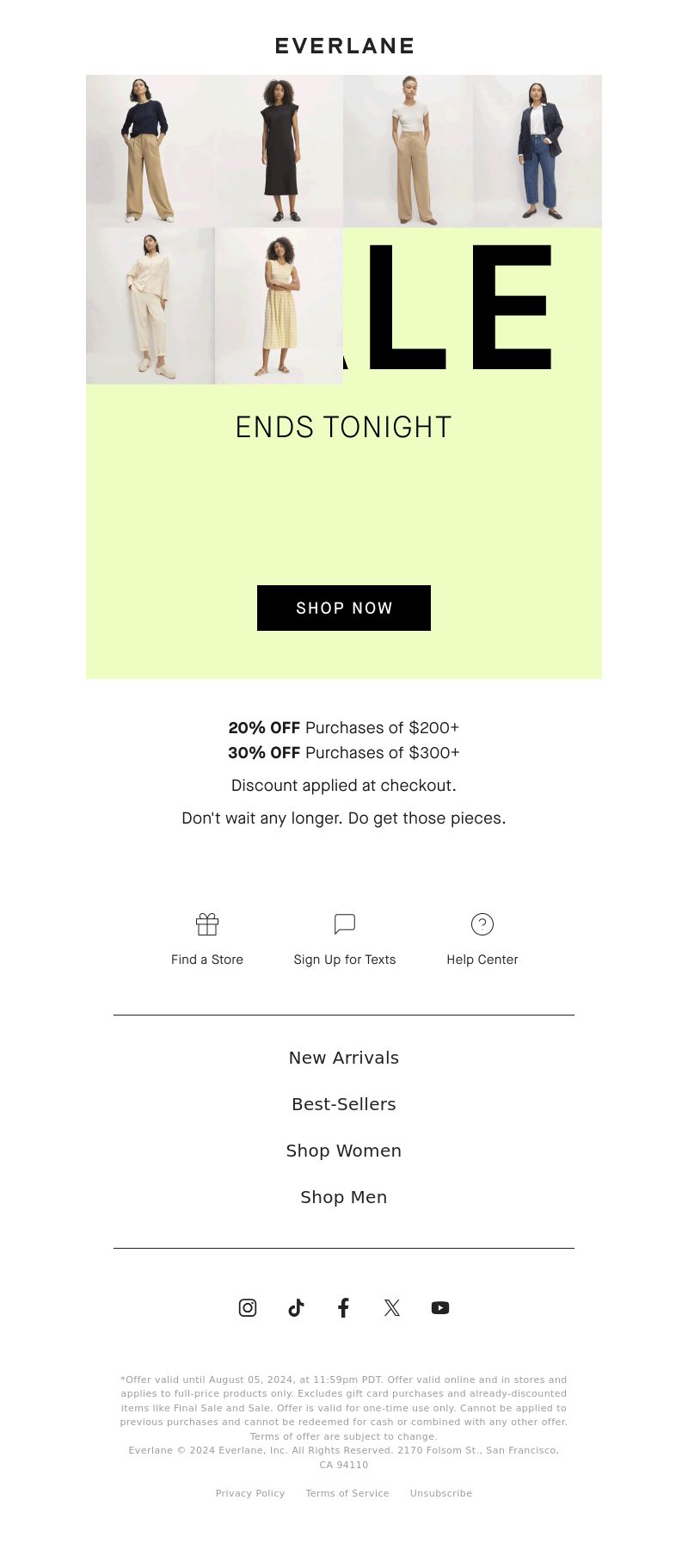Image resolution: width=688 pixels, height=1568 pixels.
Task: Click the question mark Help Center icon
Action: tap(482, 924)
